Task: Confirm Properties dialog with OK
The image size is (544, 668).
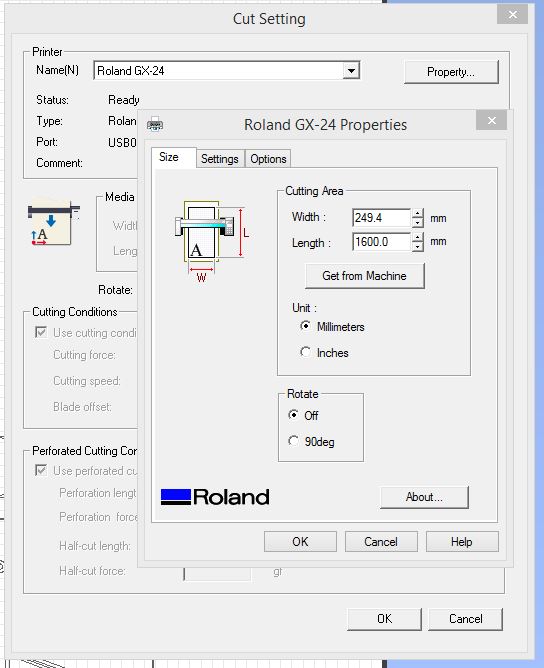Action: click(300, 541)
